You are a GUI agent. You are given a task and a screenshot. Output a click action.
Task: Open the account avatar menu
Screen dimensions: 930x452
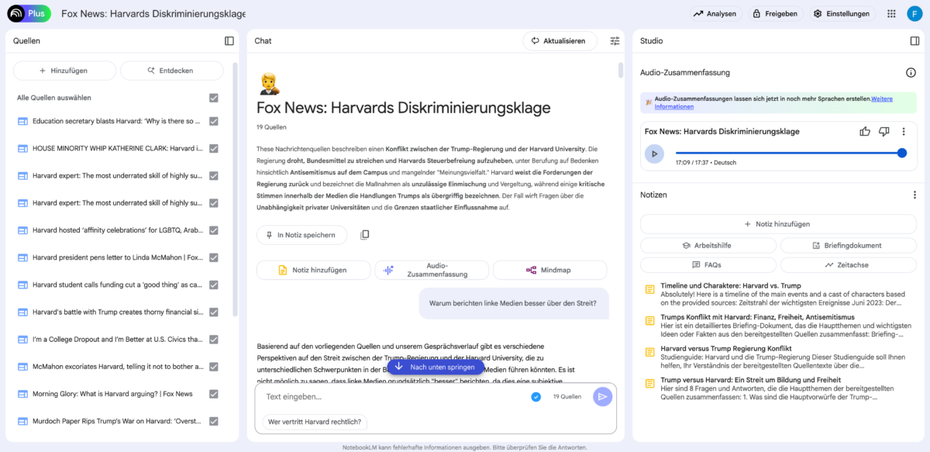(914, 14)
